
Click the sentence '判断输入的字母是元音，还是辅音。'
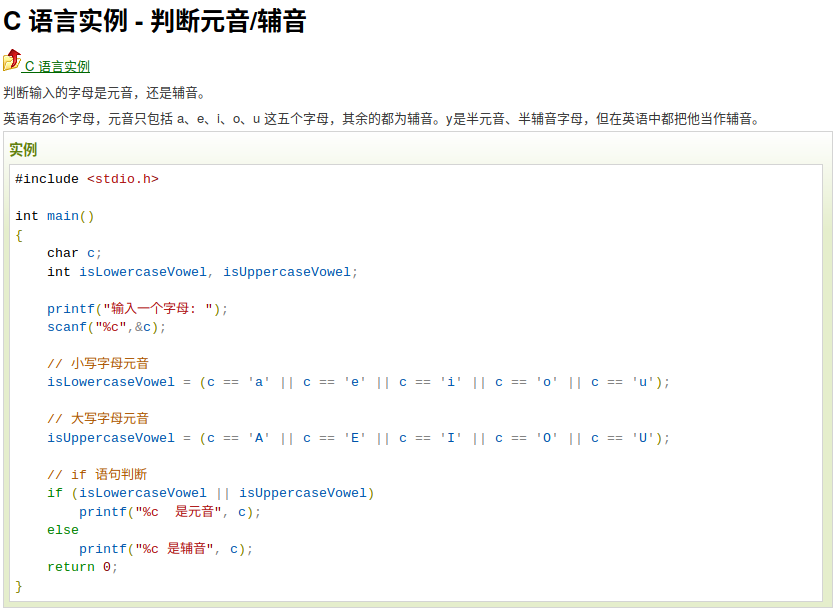click(104, 93)
